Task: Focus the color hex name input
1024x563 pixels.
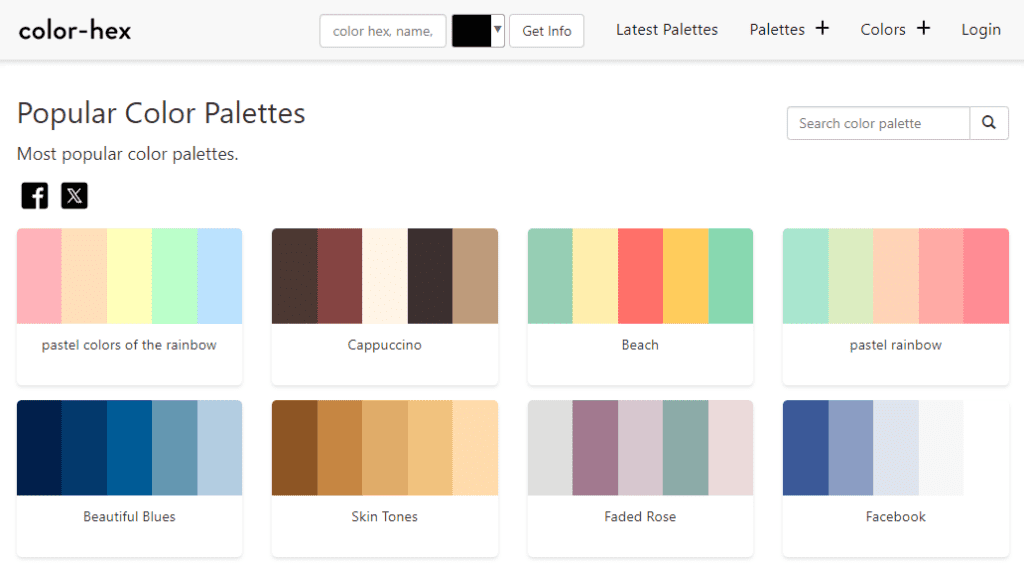Action: tap(383, 31)
